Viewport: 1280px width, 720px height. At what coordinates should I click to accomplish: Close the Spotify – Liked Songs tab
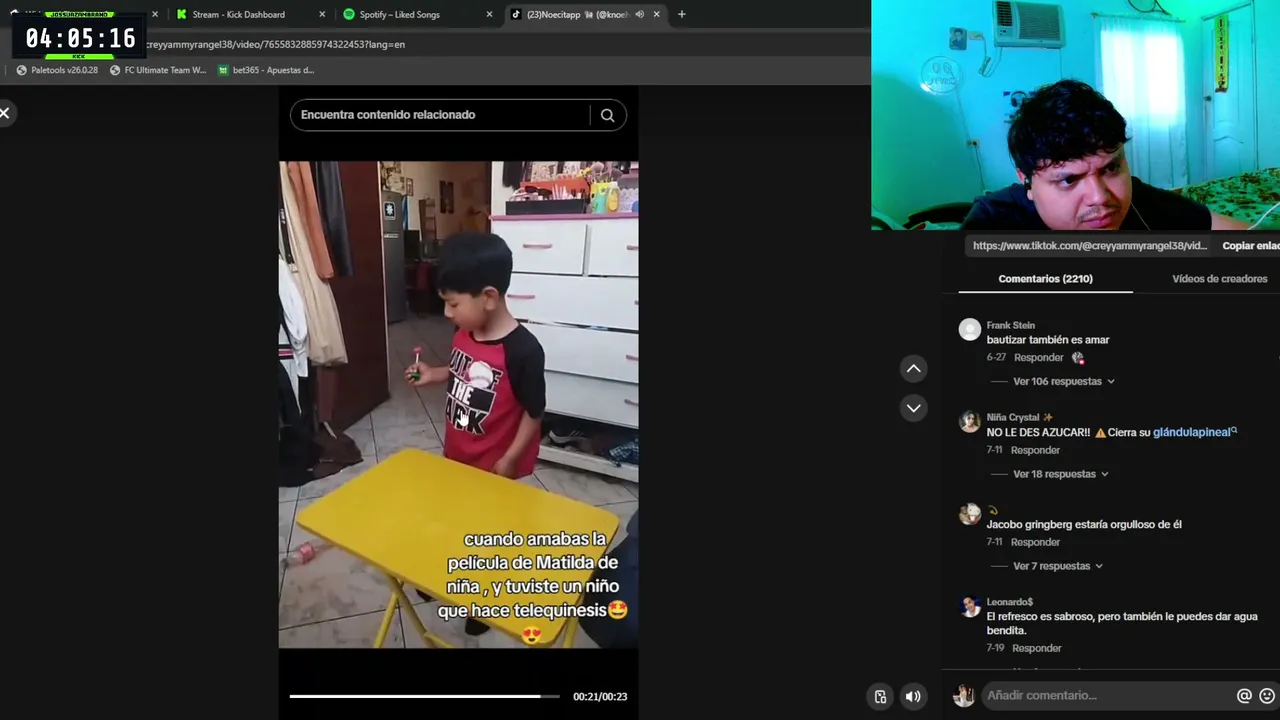click(489, 14)
